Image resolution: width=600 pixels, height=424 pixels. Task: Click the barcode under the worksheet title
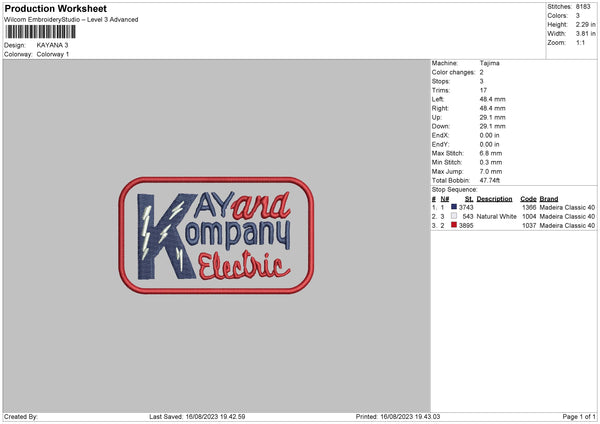pyautogui.click(x=41, y=32)
